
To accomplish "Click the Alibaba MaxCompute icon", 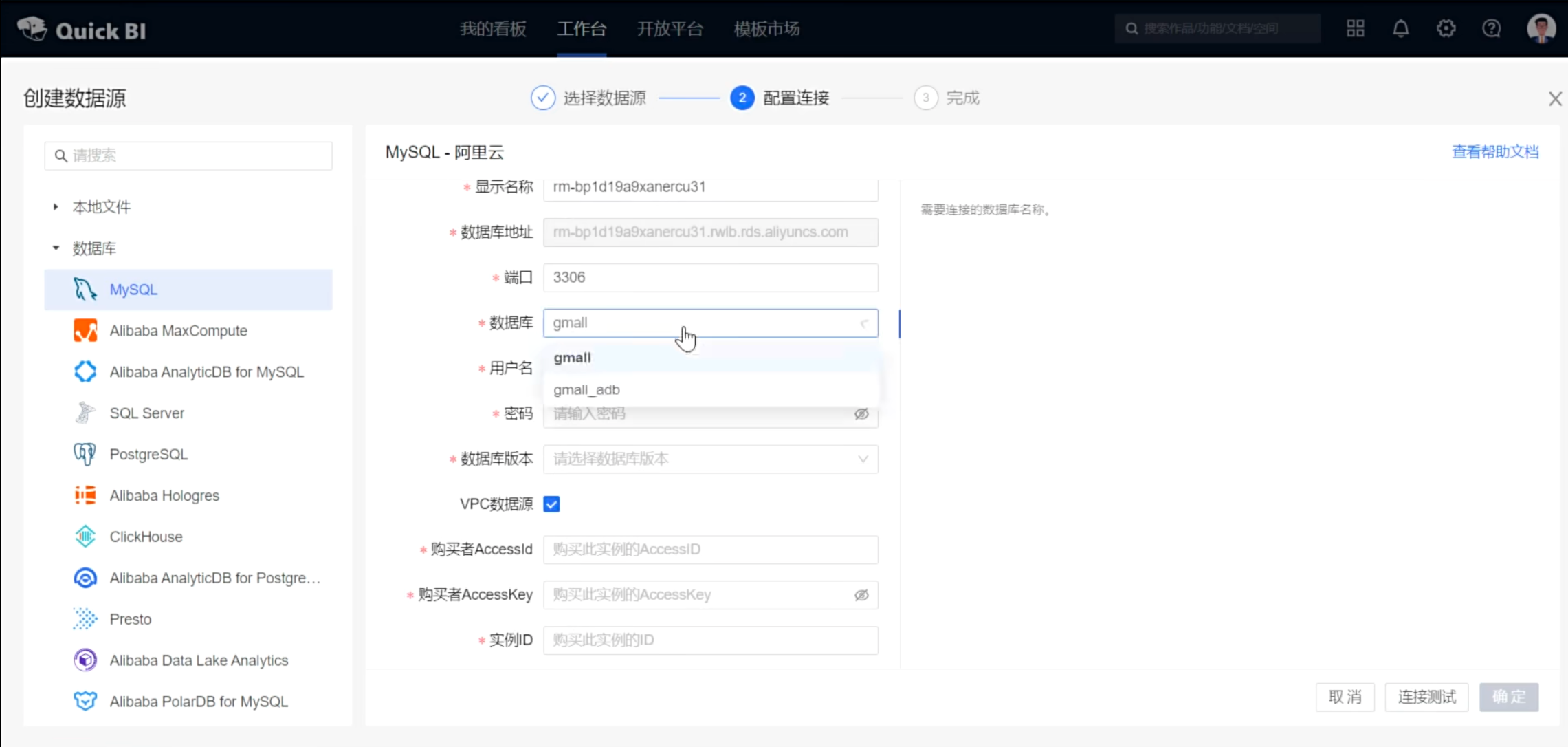I will pos(85,331).
